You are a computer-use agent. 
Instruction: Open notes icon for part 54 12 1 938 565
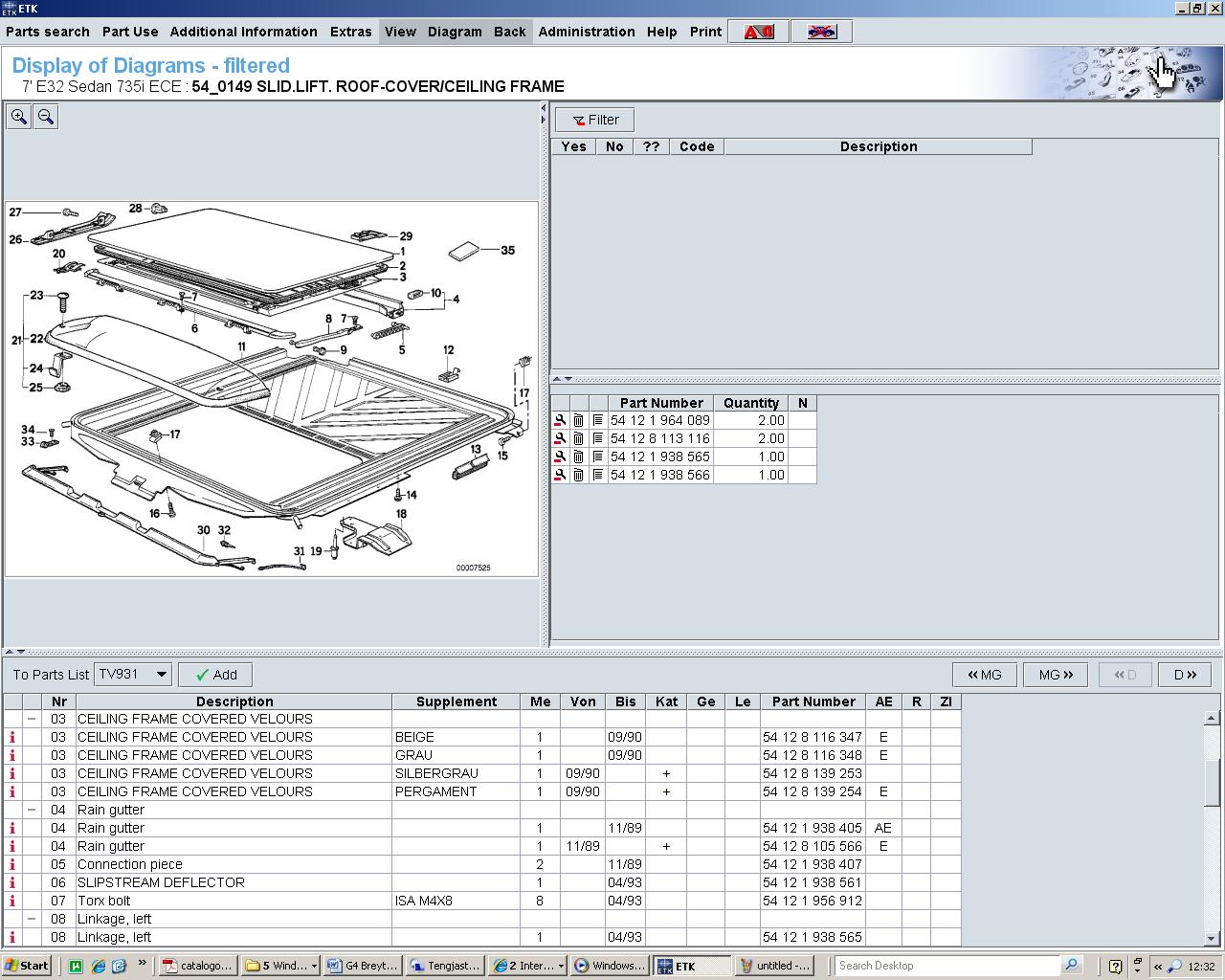coord(598,457)
